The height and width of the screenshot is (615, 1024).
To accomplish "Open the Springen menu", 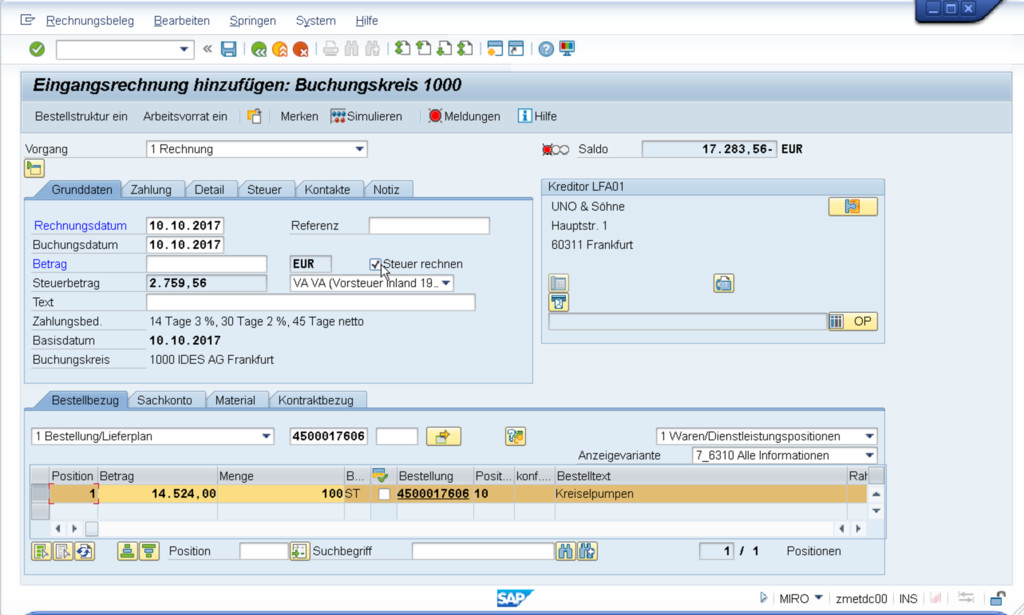I will pyautogui.click(x=253, y=21).
